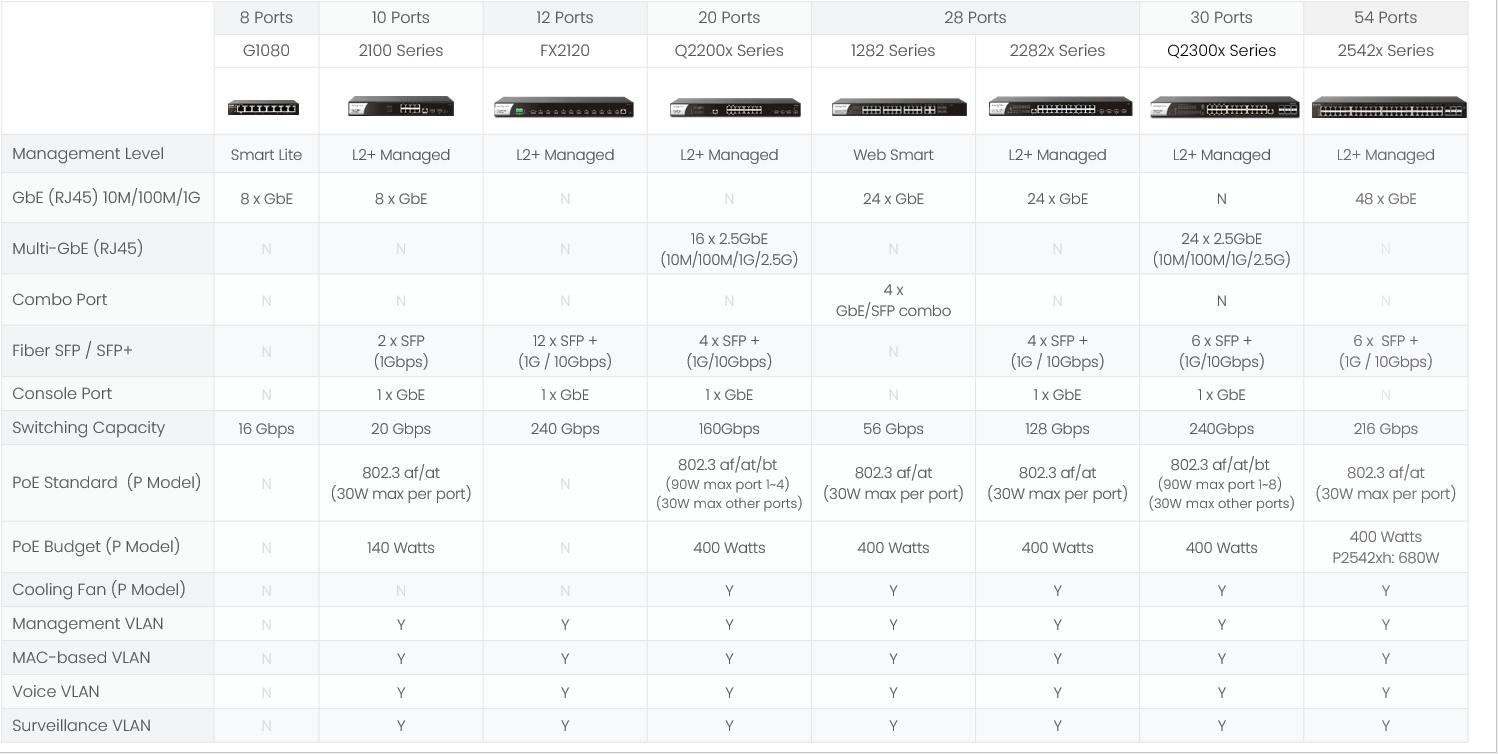Click the G1080 model name
1498x754 pixels.
[266, 51]
